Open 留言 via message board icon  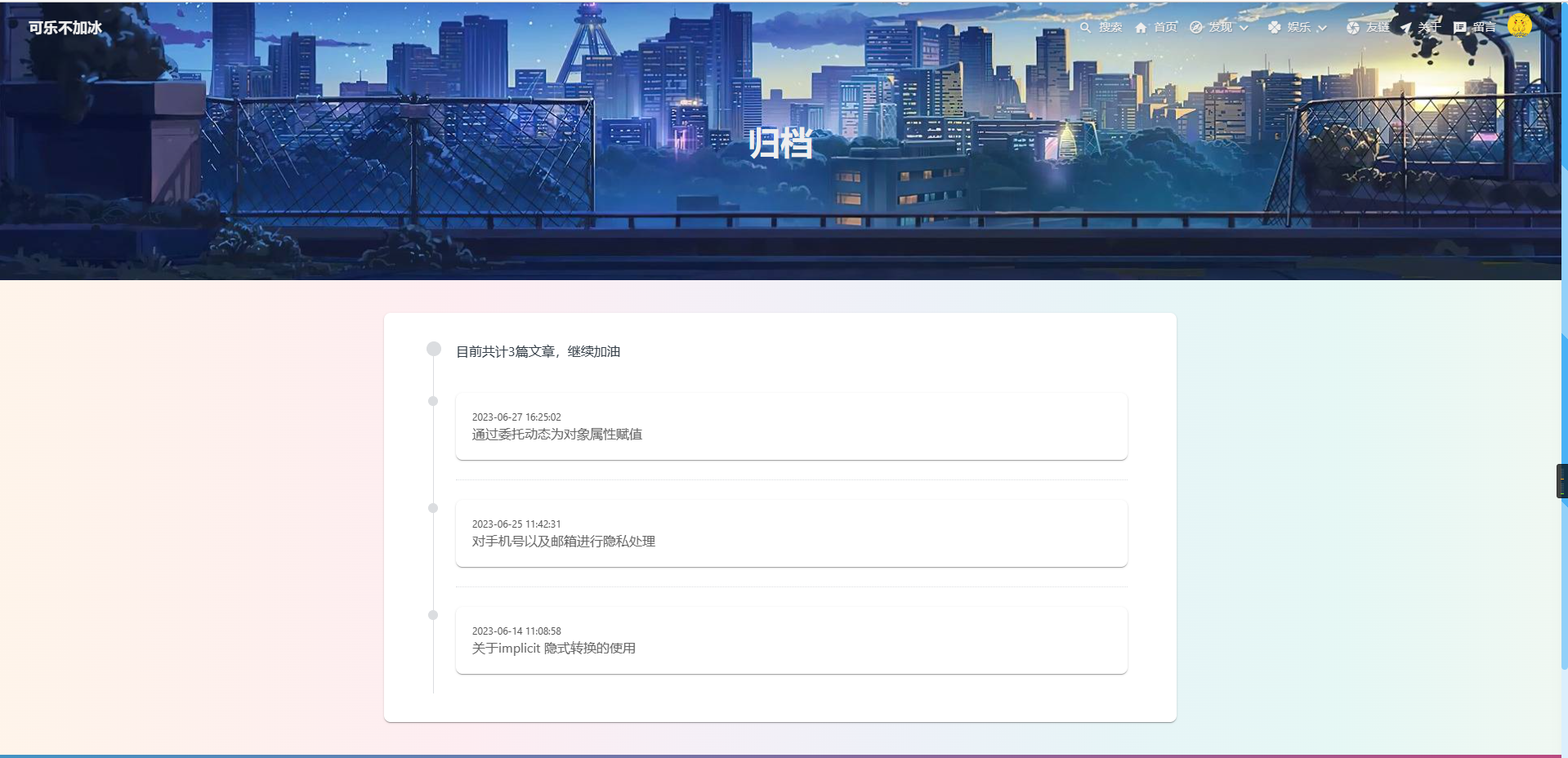tap(1459, 27)
